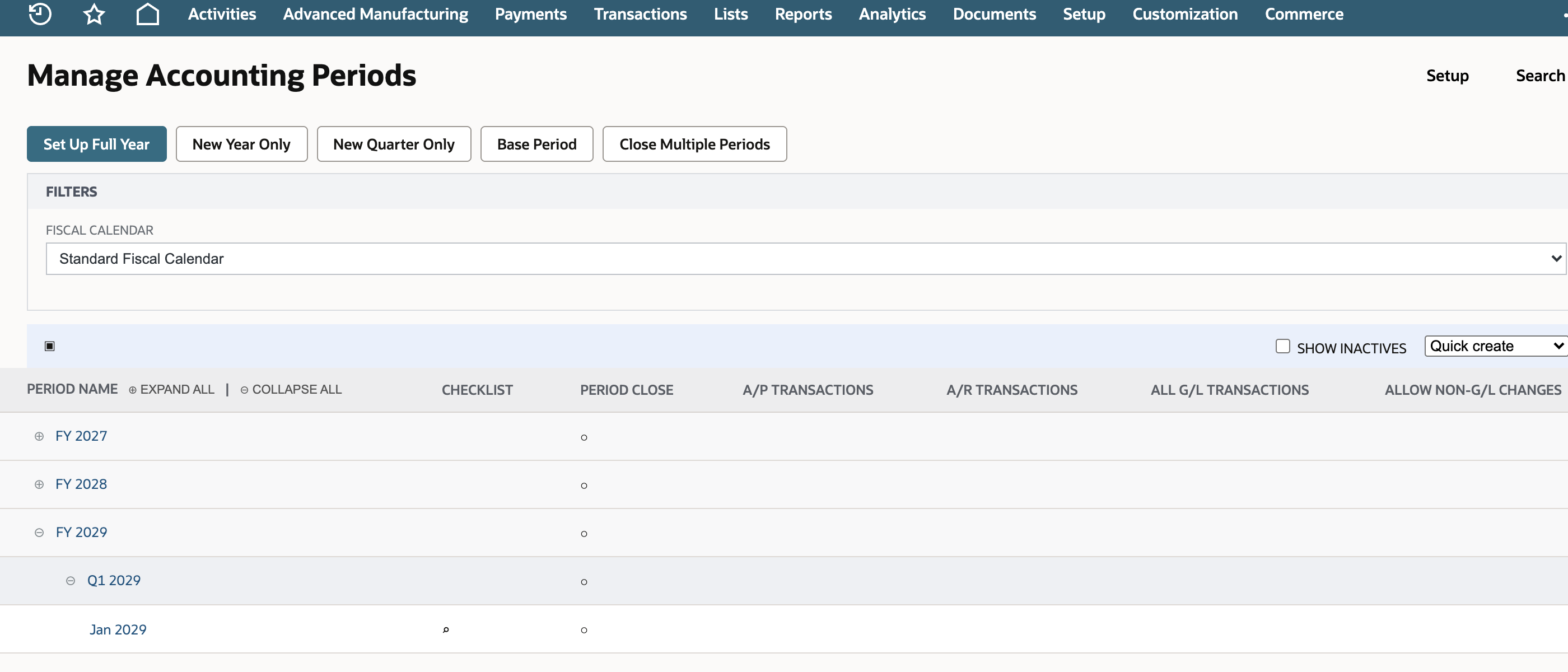The width and height of the screenshot is (1568, 672).
Task: Click the Close Multiple Periods button
Action: click(x=694, y=144)
